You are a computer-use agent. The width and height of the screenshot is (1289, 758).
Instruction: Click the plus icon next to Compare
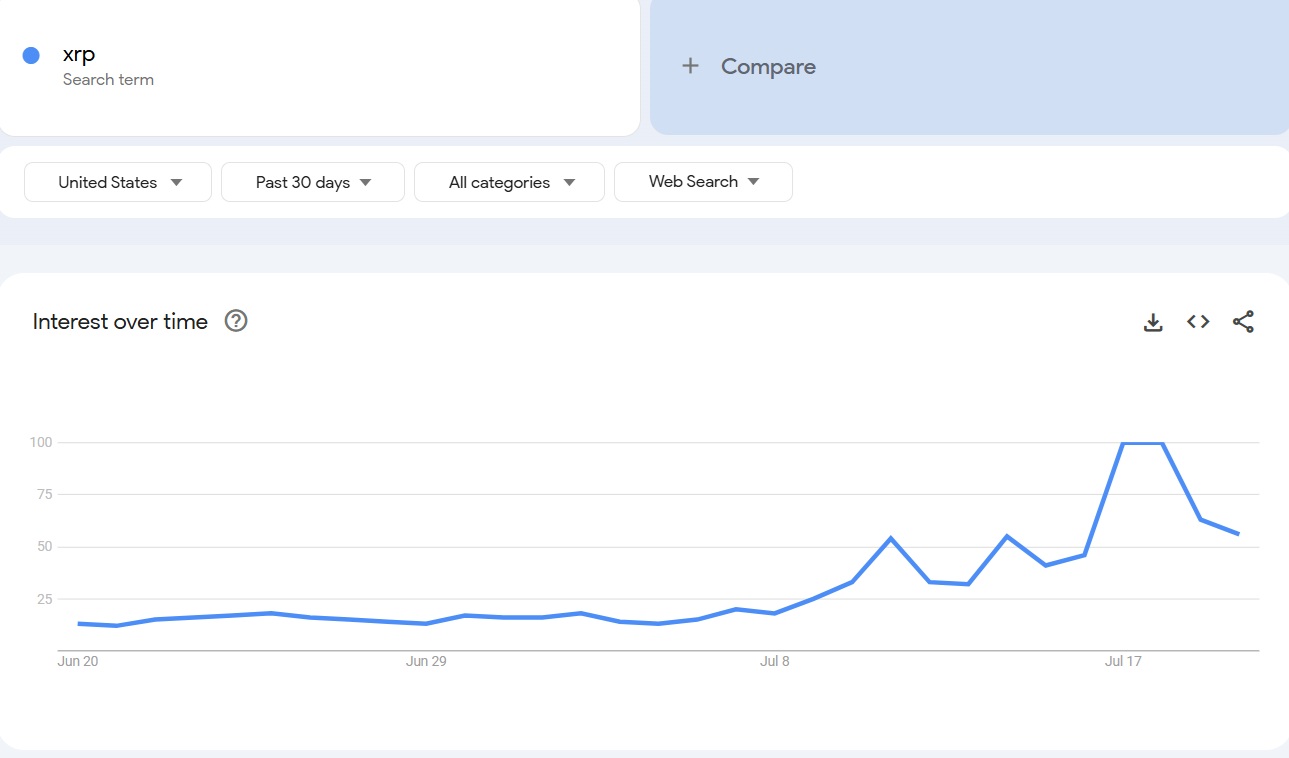pyautogui.click(x=690, y=66)
